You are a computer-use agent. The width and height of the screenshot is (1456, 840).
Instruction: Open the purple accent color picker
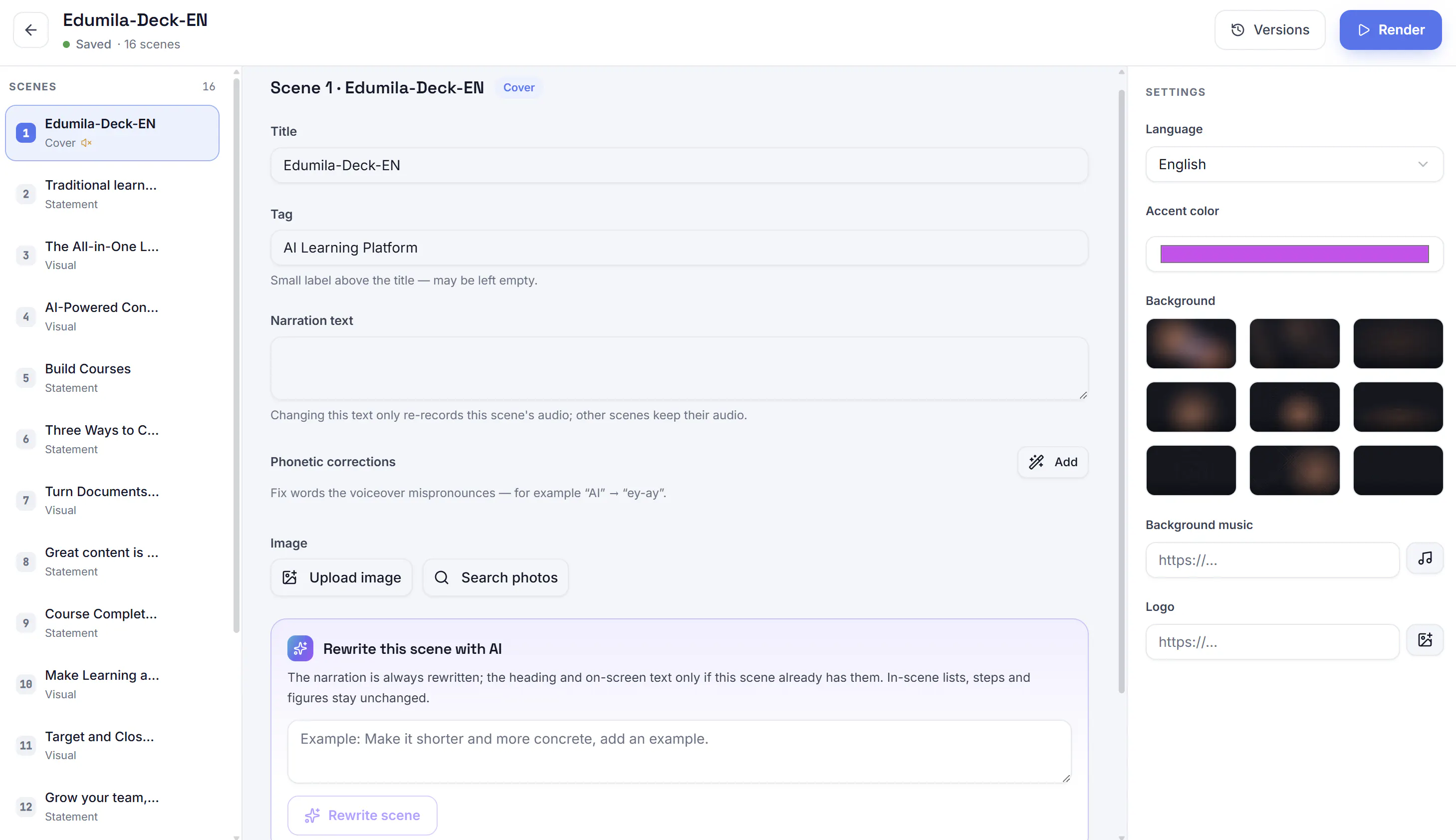point(1294,254)
